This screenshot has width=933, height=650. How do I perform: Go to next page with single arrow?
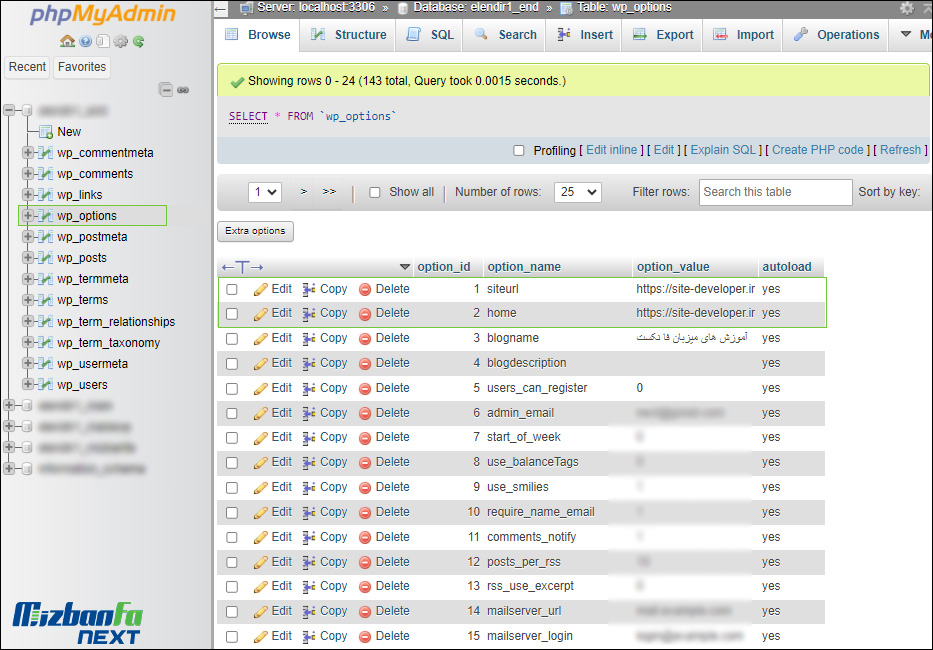click(x=303, y=192)
